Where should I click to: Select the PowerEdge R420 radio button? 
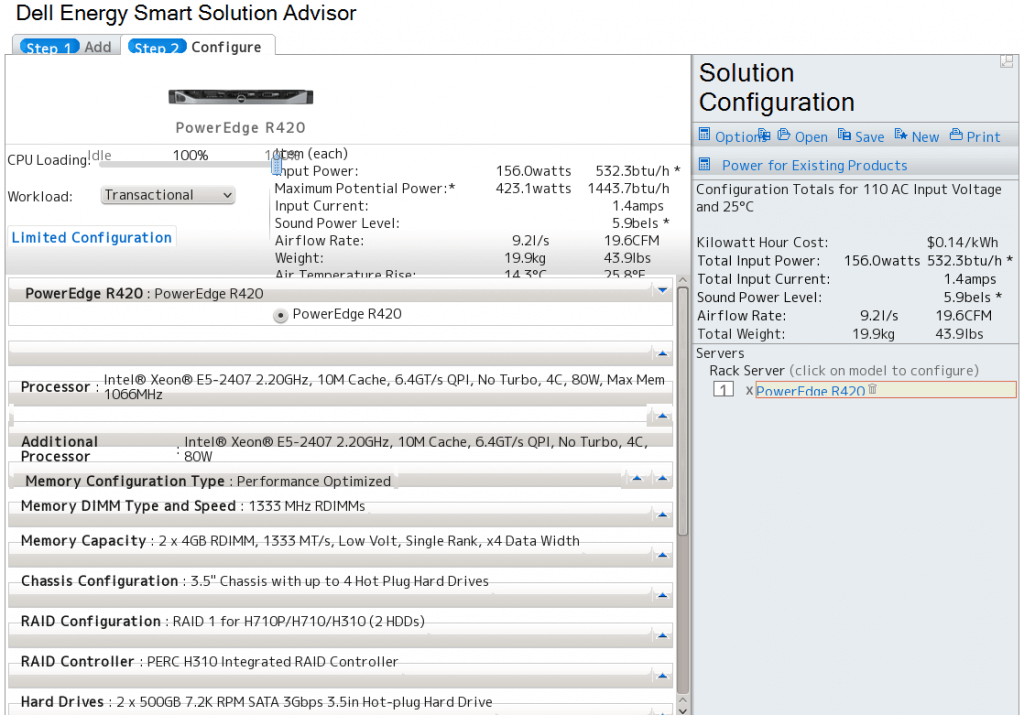point(280,316)
